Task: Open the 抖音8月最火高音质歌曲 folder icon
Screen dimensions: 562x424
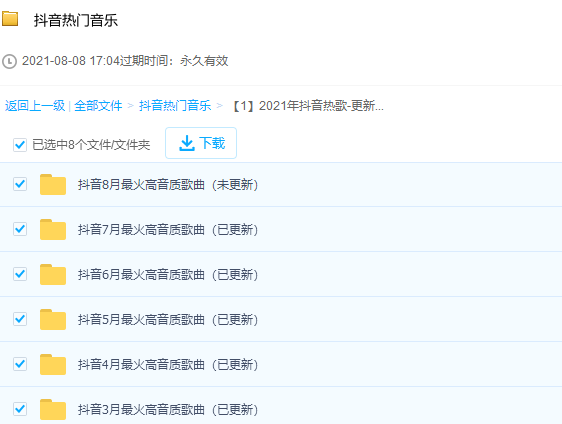Action: tap(53, 184)
